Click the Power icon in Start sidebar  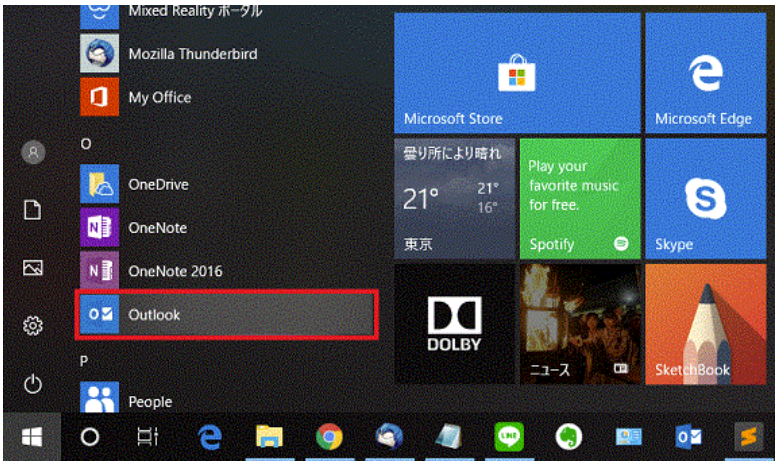(33, 384)
